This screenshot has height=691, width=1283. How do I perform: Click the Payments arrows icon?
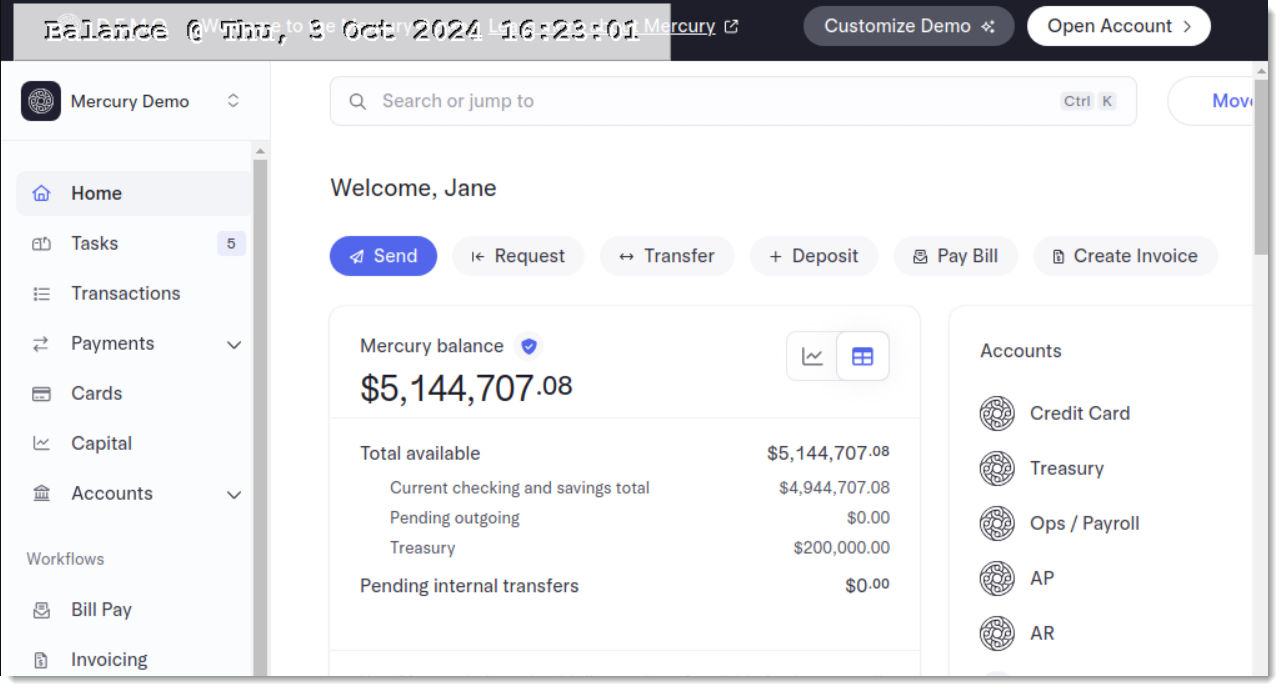tap(41, 343)
